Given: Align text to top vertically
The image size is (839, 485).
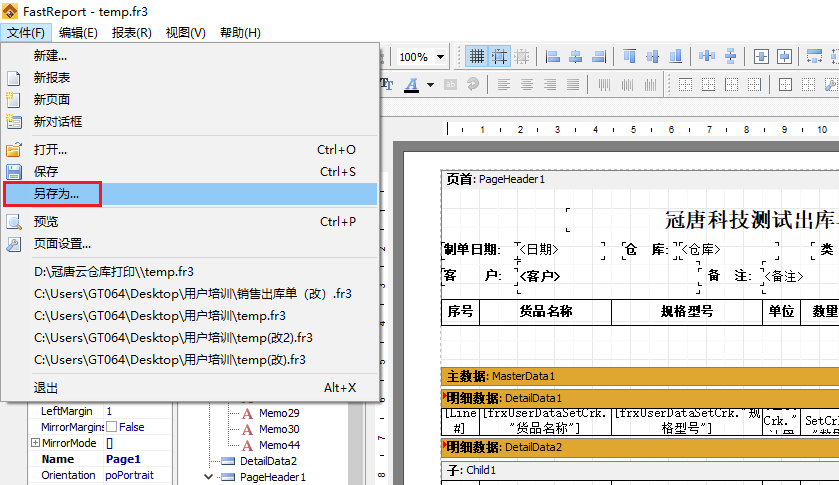Looking at the screenshot, I should 604,85.
